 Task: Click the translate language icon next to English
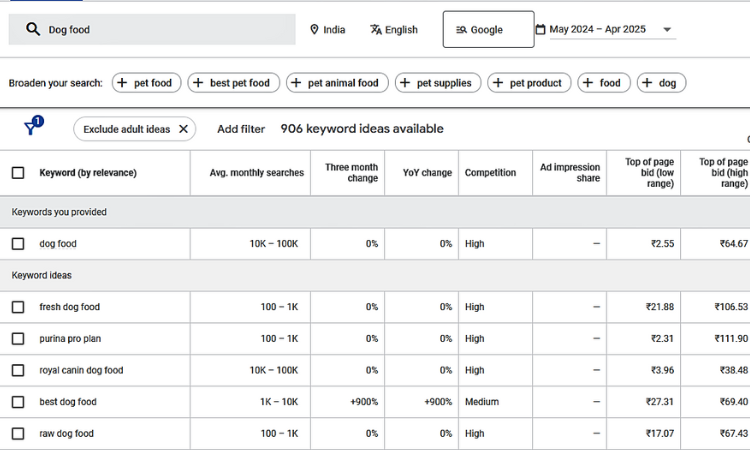click(376, 30)
